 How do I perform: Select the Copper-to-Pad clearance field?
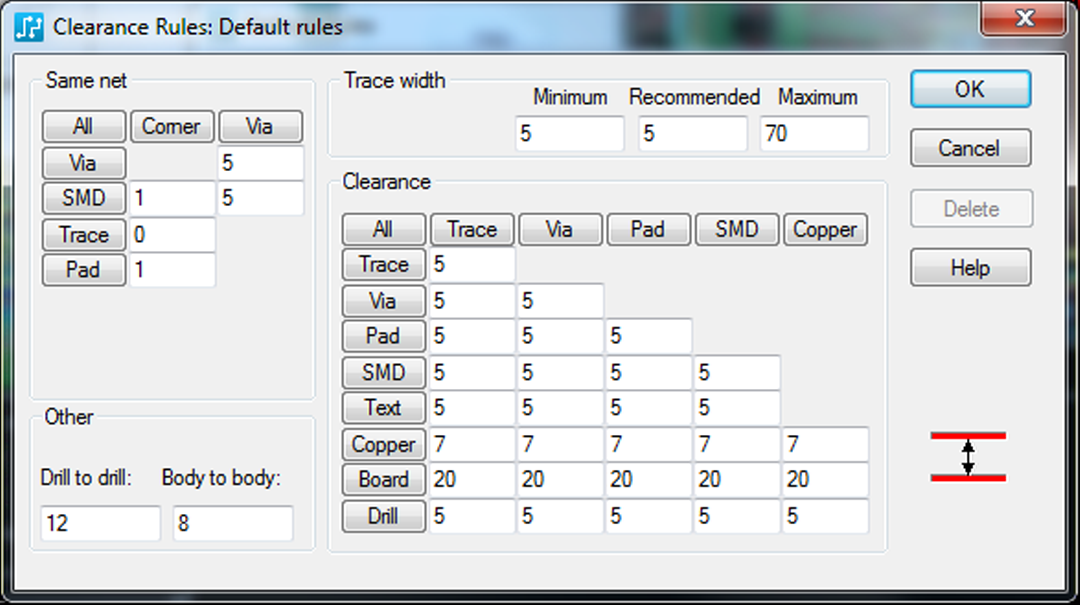click(x=648, y=444)
